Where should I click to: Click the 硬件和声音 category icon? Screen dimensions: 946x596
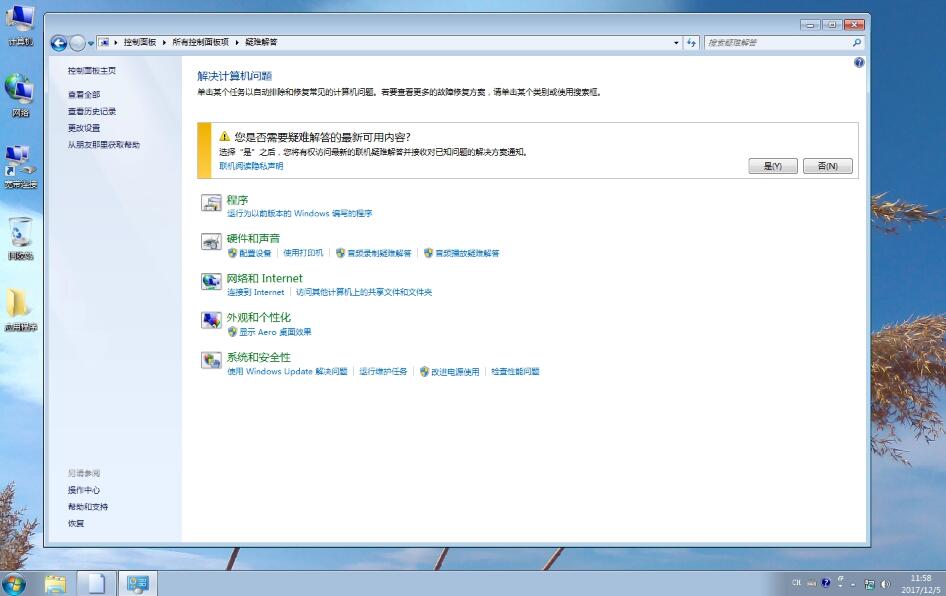pyautogui.click(x=211, y=243)
